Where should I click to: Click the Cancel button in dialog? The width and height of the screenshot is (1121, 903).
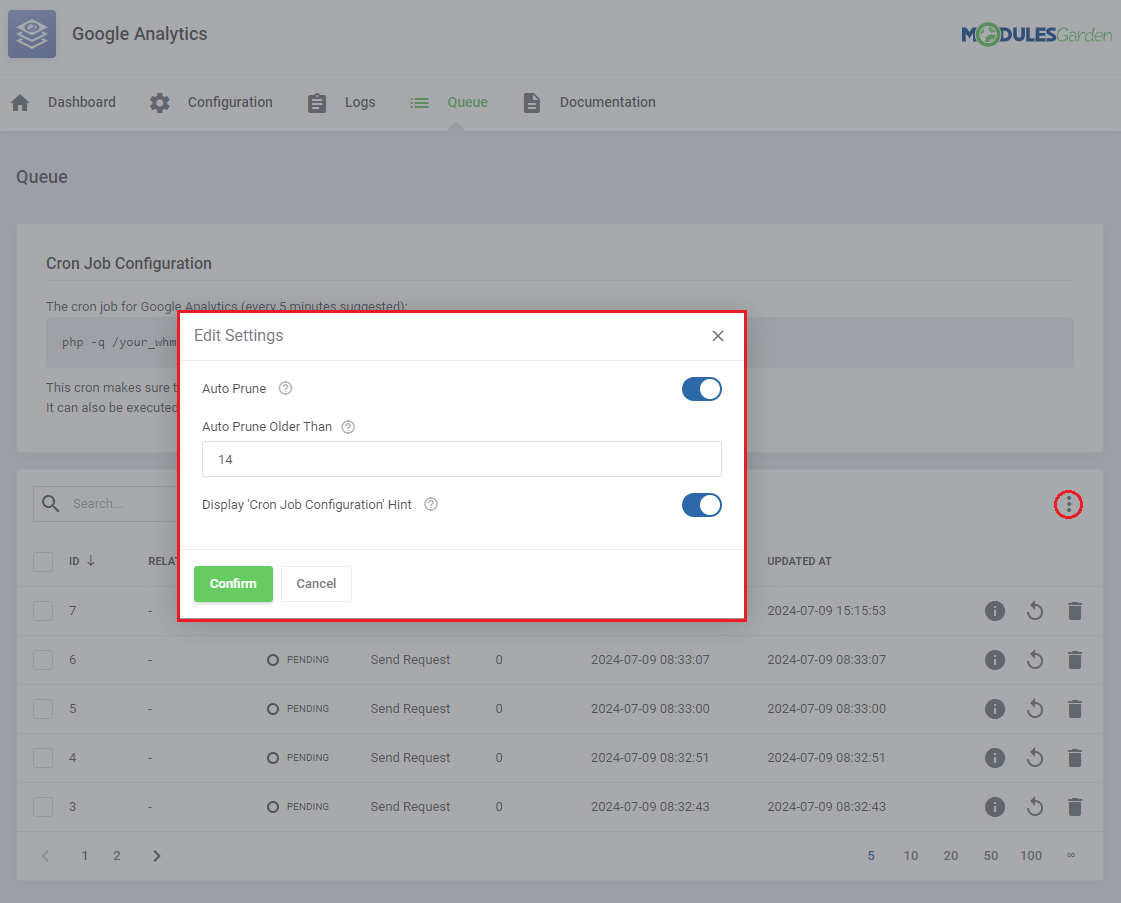tap(316, 584)
